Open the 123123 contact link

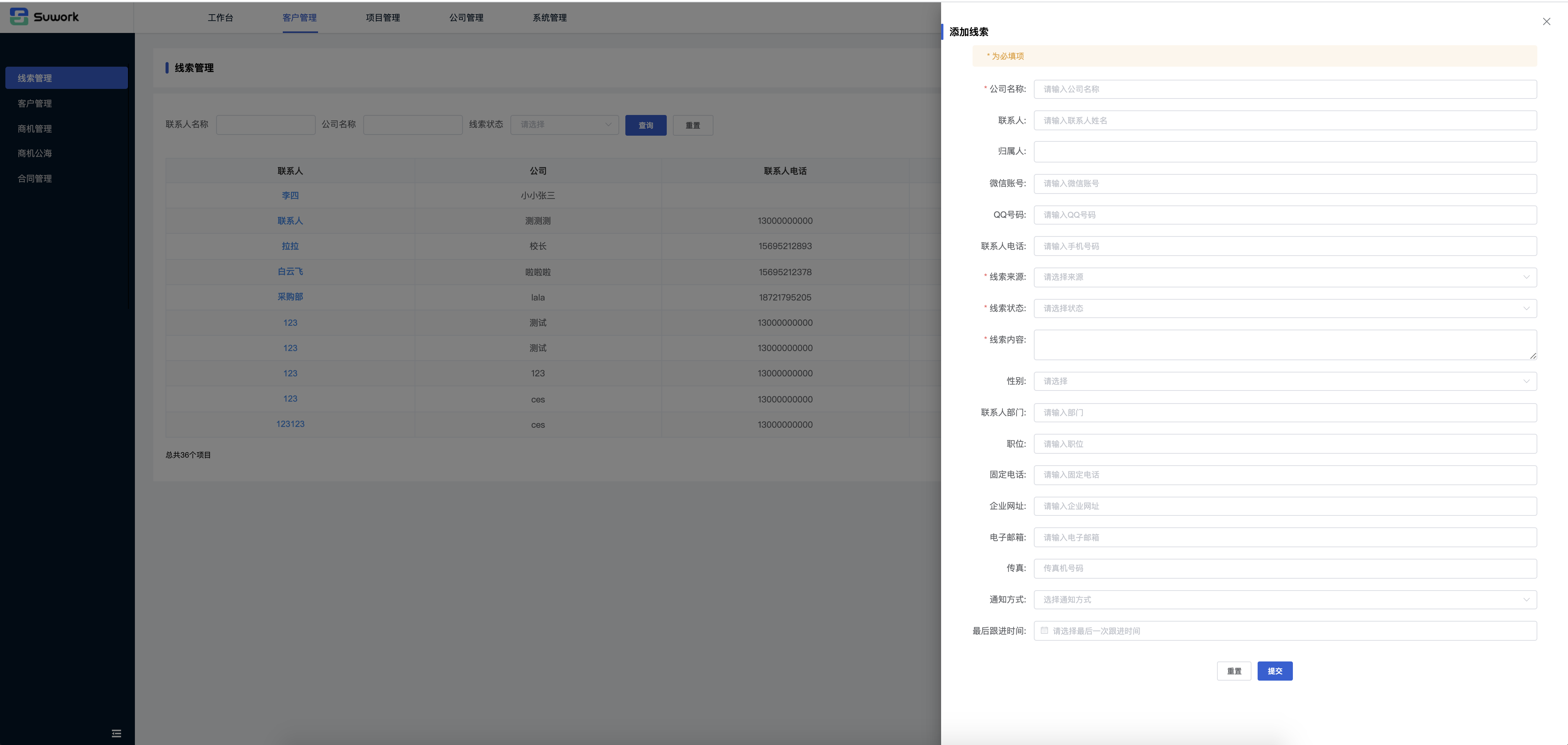pyautogui.click(x=290, y=423)
